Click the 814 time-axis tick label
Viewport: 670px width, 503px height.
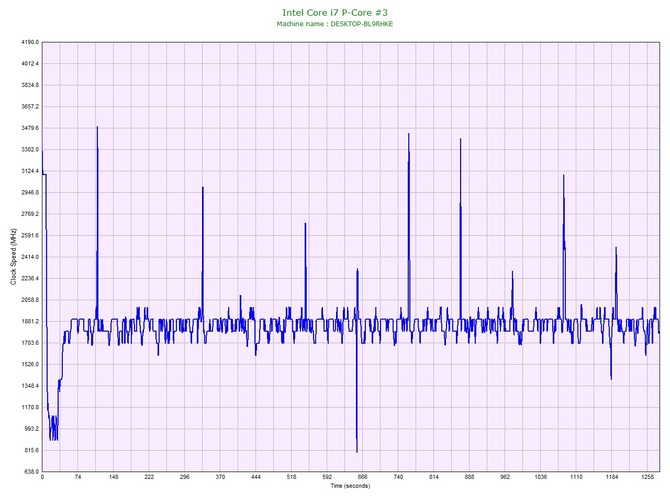click(434, 477)
